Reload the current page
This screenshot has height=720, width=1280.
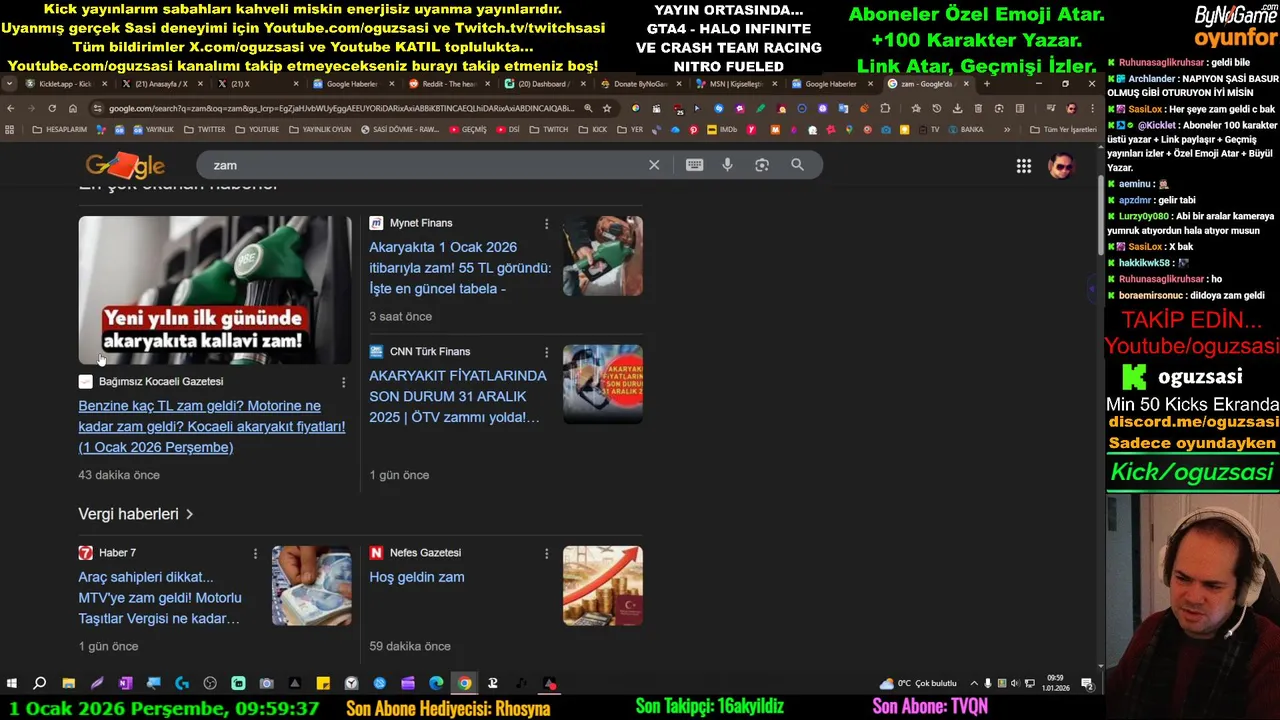[52, 108]
